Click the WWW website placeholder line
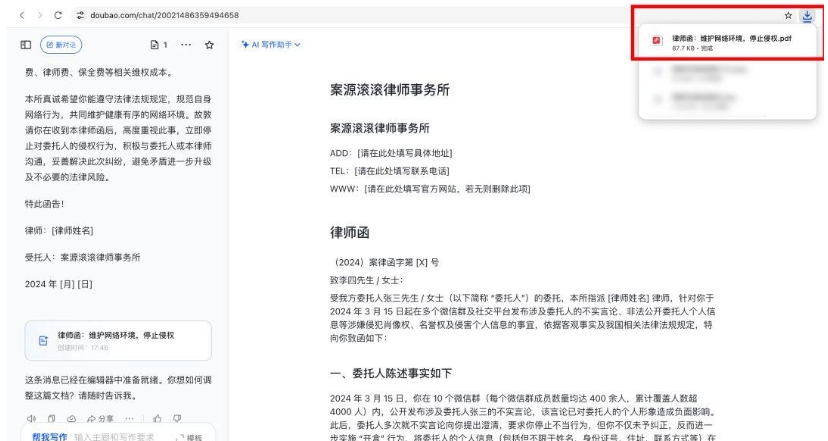This screenshot has height=441, width=828. tap(430, 189)
